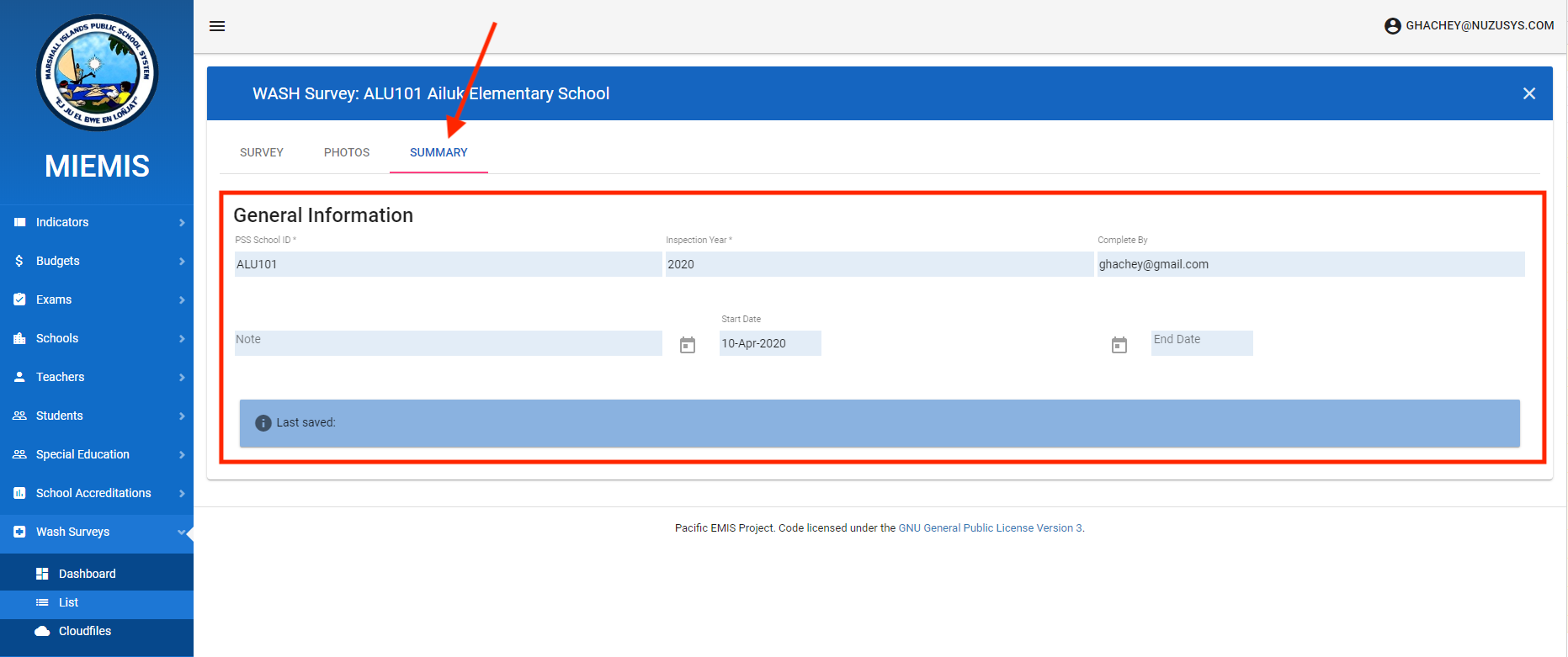Expand the Exams menu chevron
The height and width of the screenshot is (657, 1568).
(x=182, y=299)
